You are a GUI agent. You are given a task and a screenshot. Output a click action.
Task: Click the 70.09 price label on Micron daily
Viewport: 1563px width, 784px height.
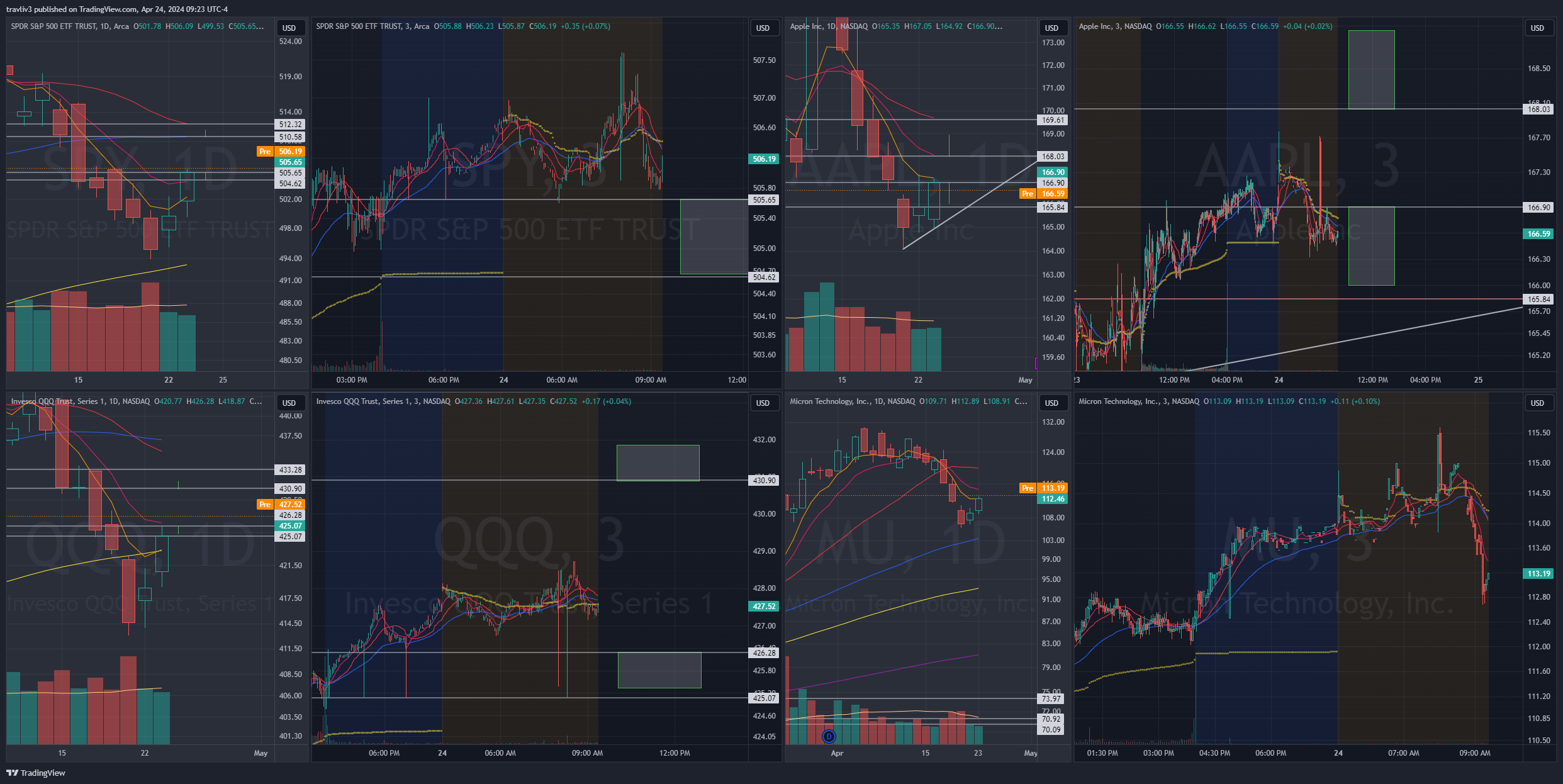(1051, 730)
